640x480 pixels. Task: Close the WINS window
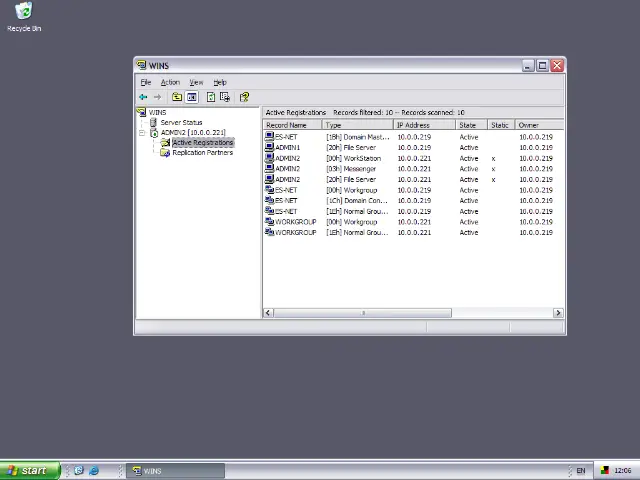pyautogui.click(x=557, y=65)
